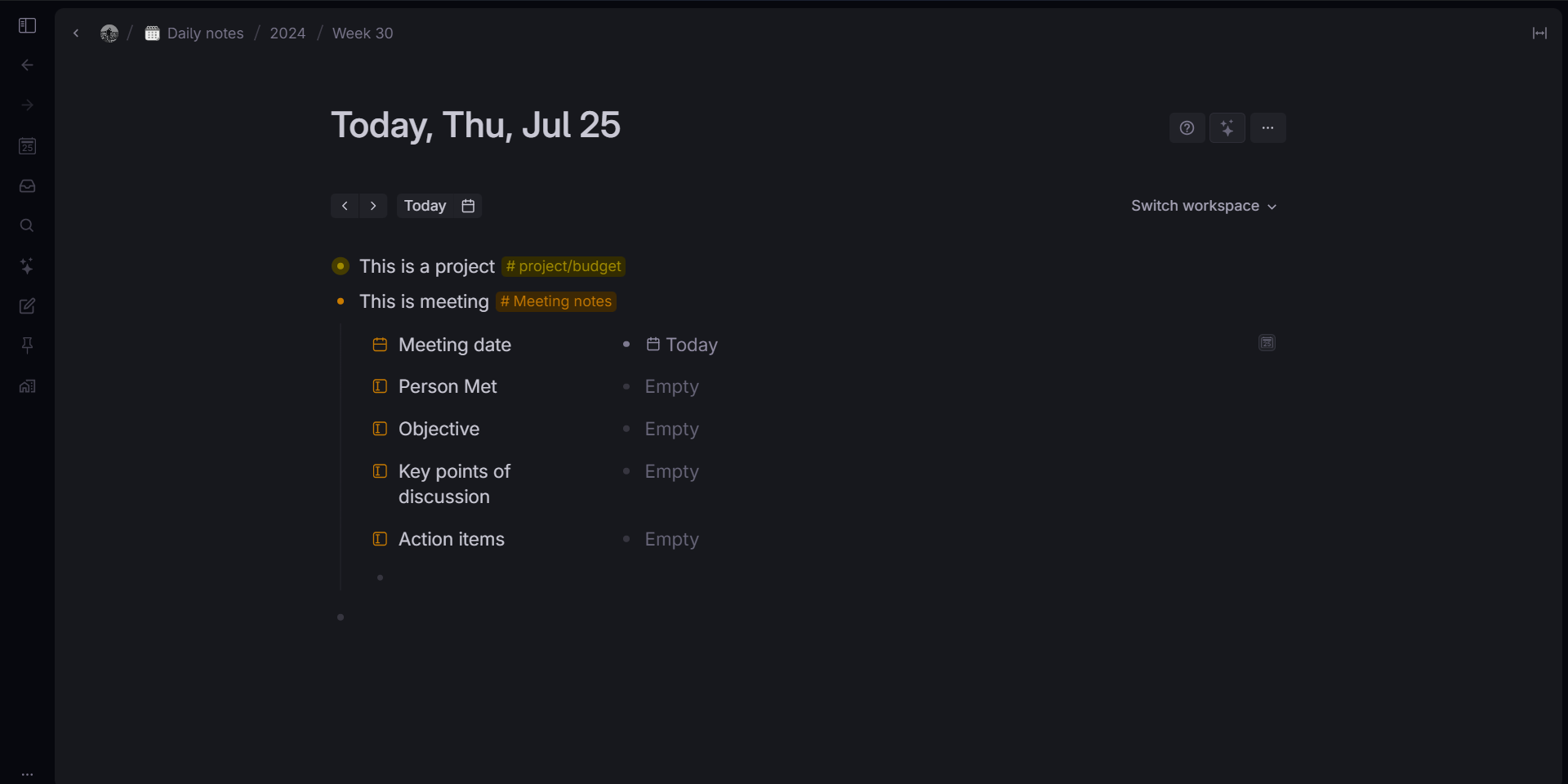Click the Empty field for Person Met
Viewport: 1568px width, 784px height.
(x=671, y=386)
